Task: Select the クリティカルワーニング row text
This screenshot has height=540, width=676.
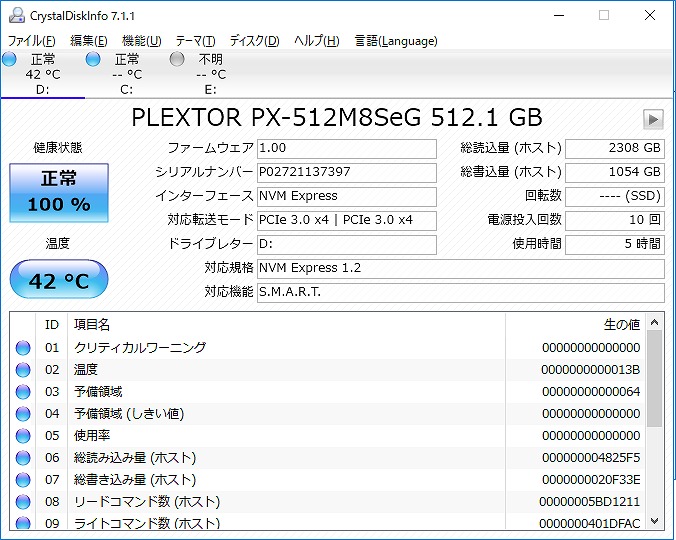Action: (140, 347)
